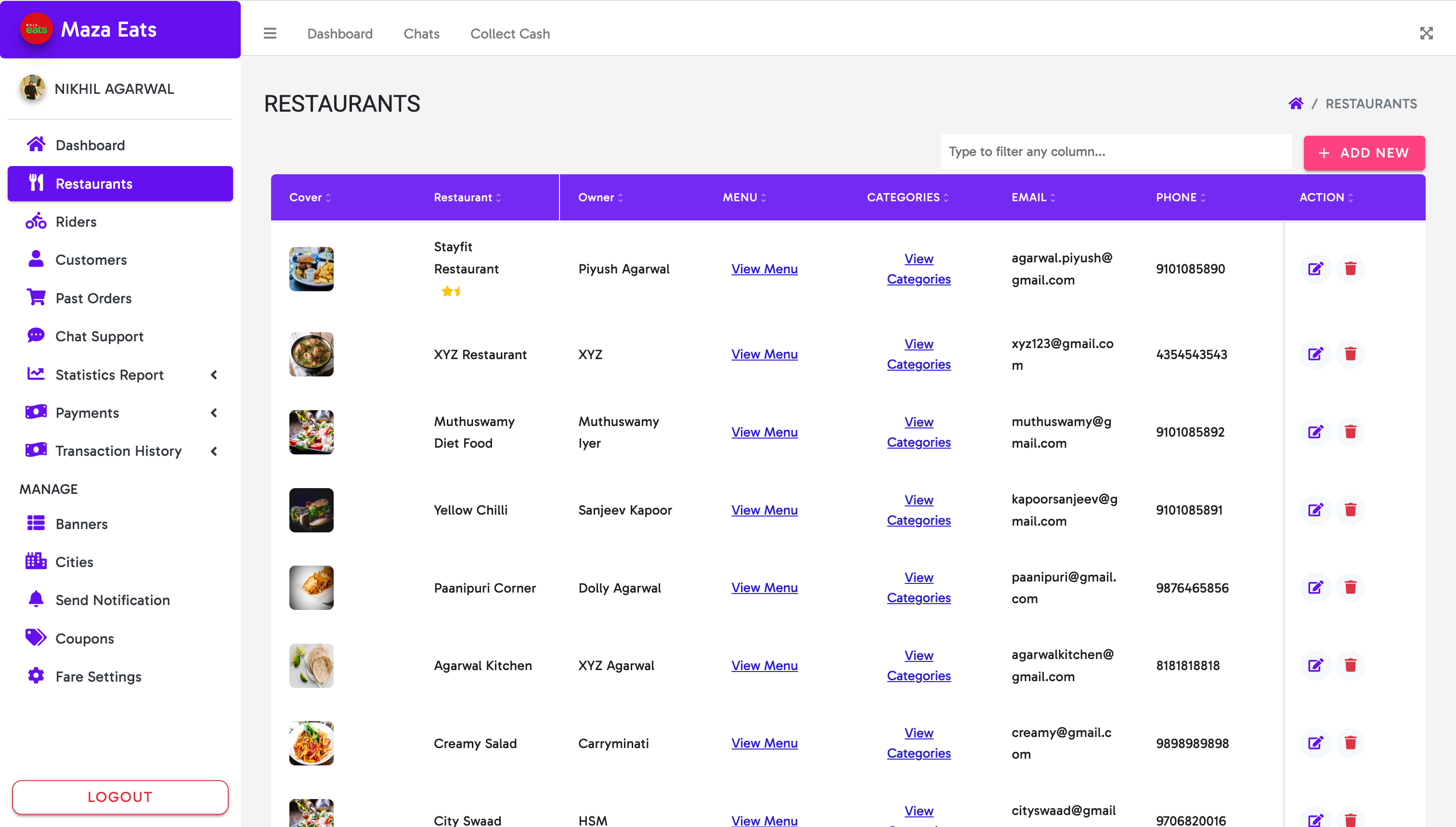Screen dimensions: 1456x827
Task: Click the Past Orders cart icon
Action: tap(35, 297)
